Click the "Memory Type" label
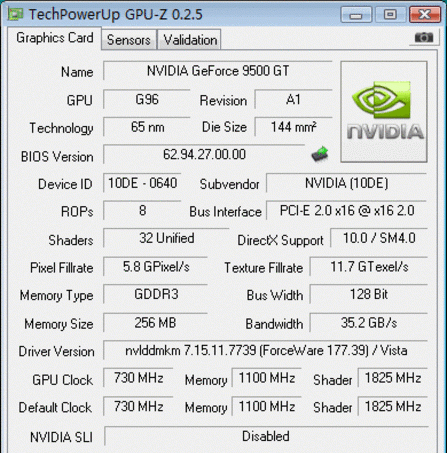This screenshot has width=447, height=453. coord(56,296)
